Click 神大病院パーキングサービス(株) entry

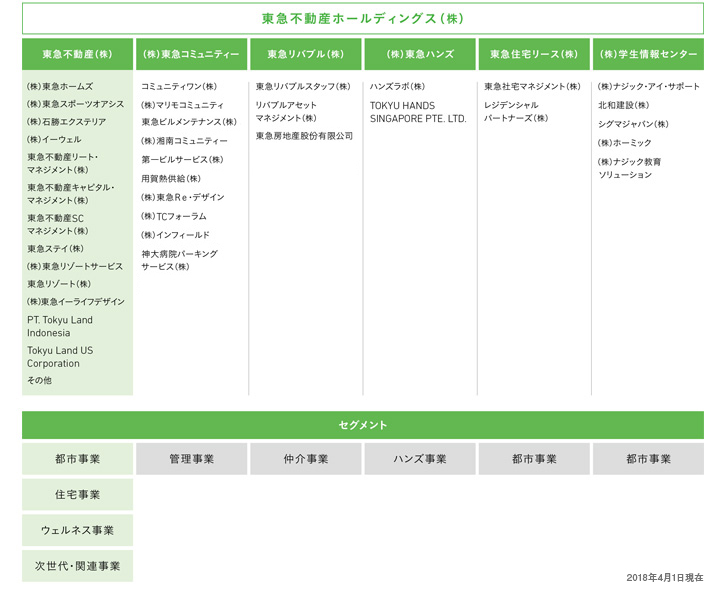[x=179, y=260]
